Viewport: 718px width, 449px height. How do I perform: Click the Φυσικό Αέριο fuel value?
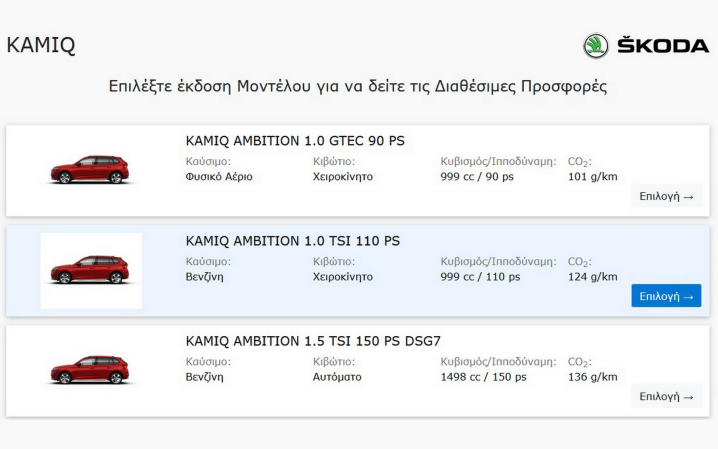click(219, 177)
